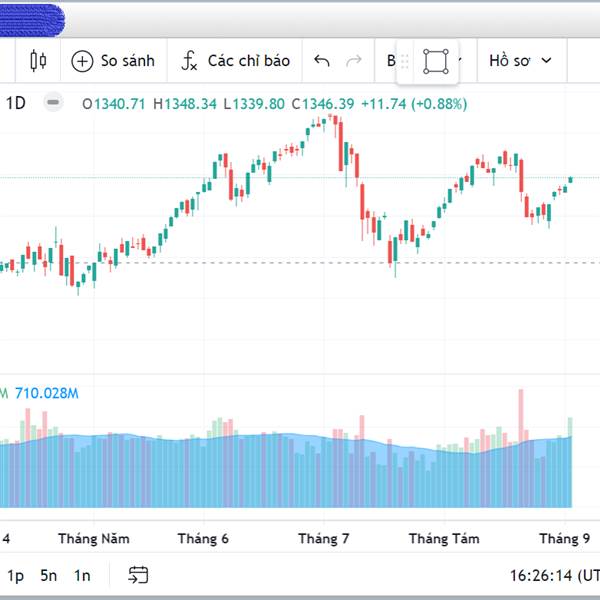Click the C1346.39 close price value

click(x=323, y=104)
